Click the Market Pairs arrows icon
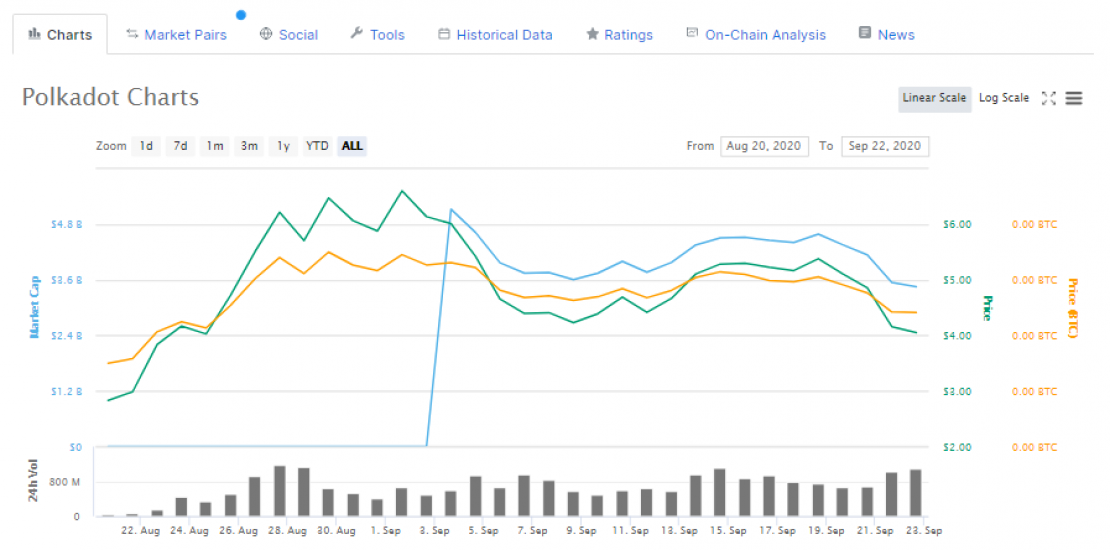 (x=132, y=34)
